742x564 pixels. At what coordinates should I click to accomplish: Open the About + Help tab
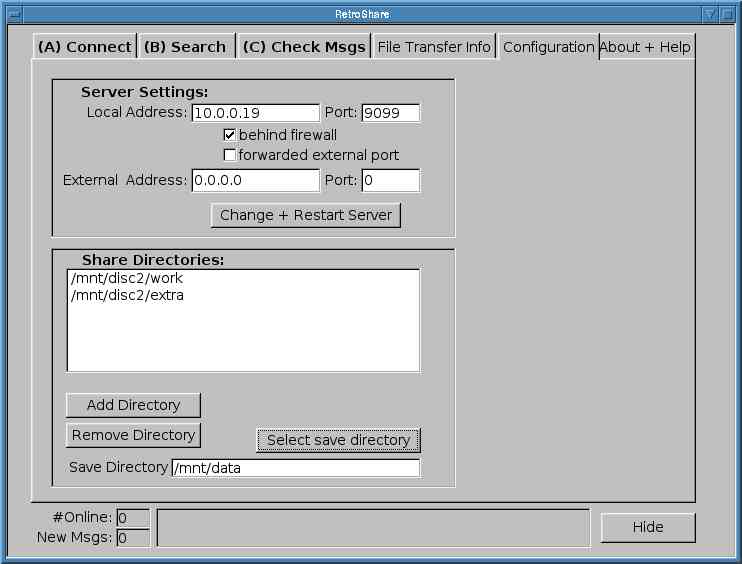(645, 47)
